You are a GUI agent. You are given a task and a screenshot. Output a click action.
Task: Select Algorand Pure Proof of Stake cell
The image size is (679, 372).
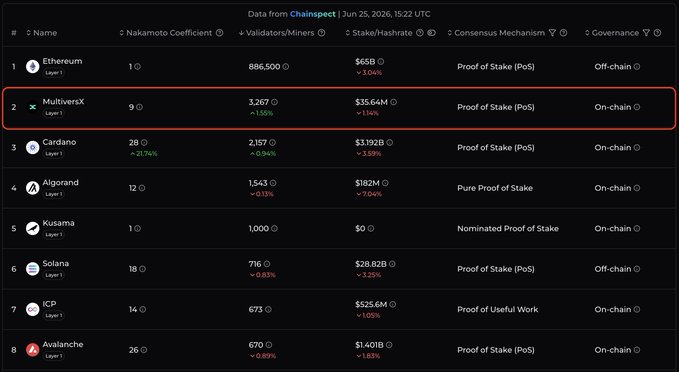[x=495, y=188]
